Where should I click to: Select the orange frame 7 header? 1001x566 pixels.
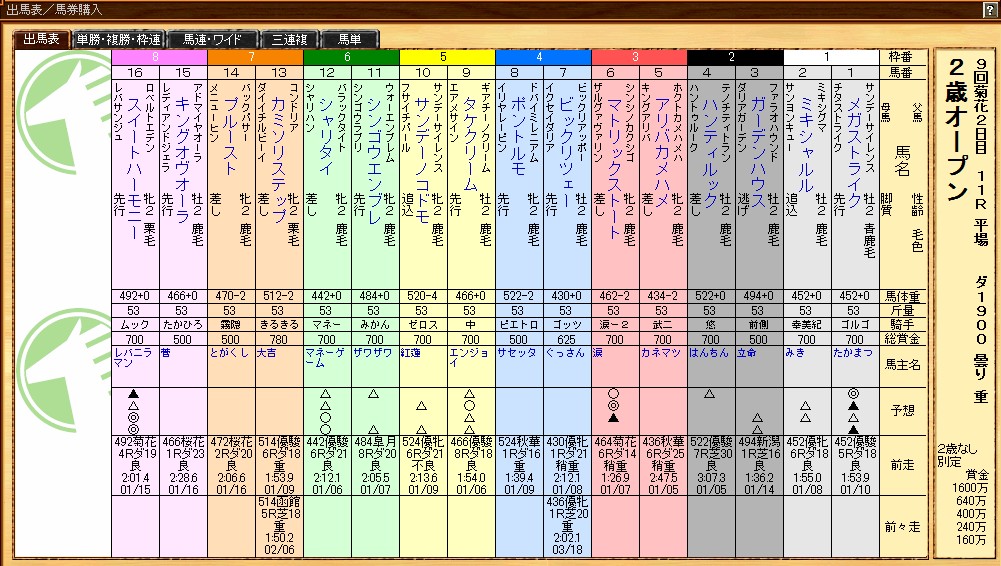pos(255,57)
